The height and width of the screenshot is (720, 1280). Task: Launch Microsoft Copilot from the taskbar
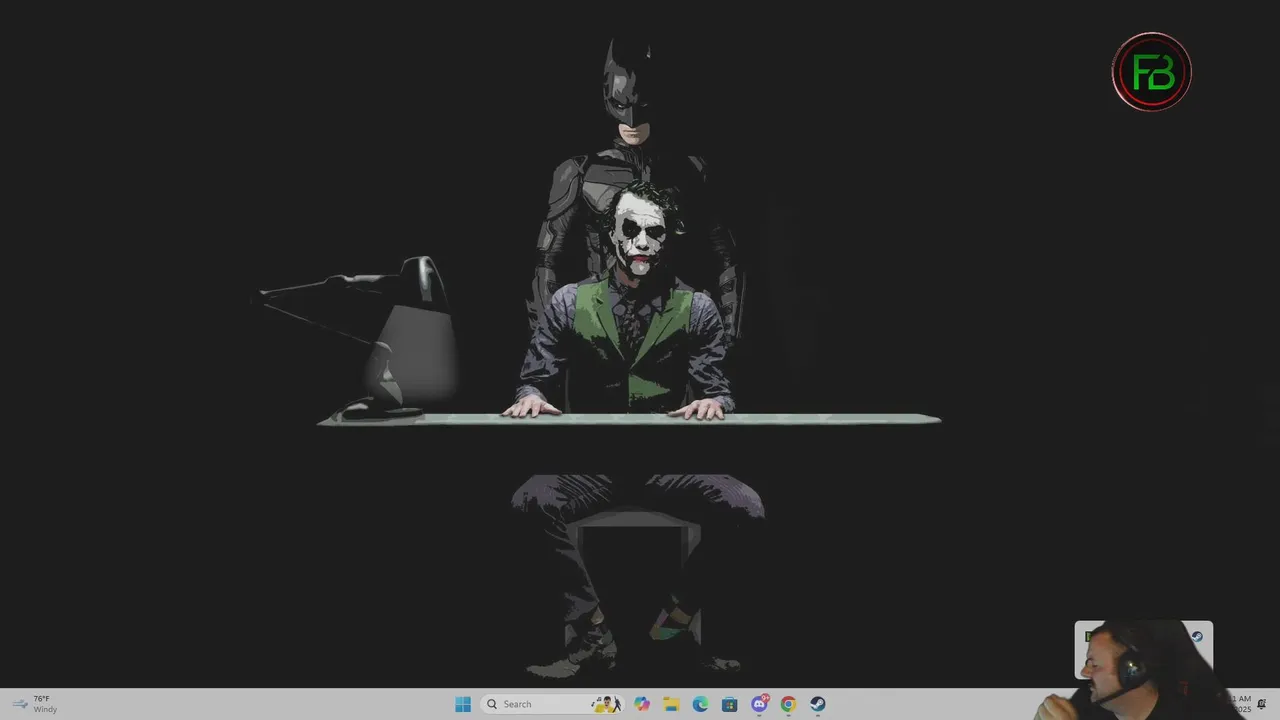tap(642, 704)
